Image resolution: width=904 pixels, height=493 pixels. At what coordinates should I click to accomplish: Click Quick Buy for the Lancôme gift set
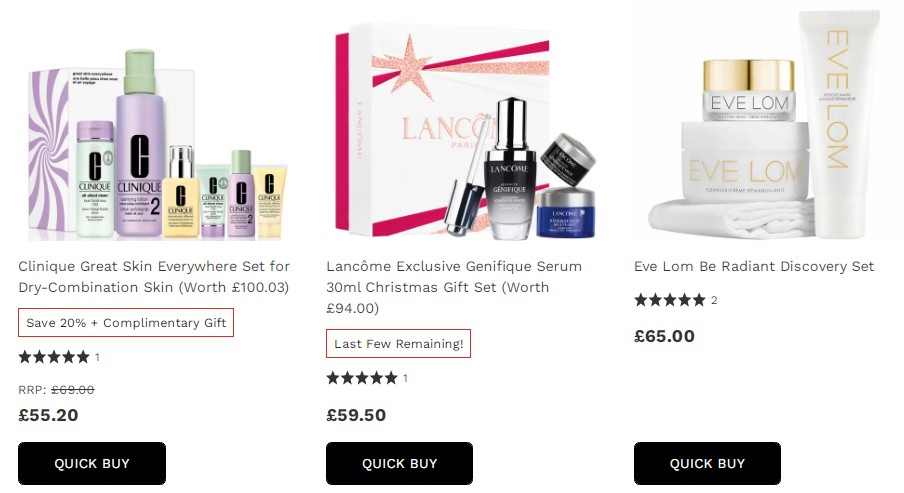pos(400,464)
